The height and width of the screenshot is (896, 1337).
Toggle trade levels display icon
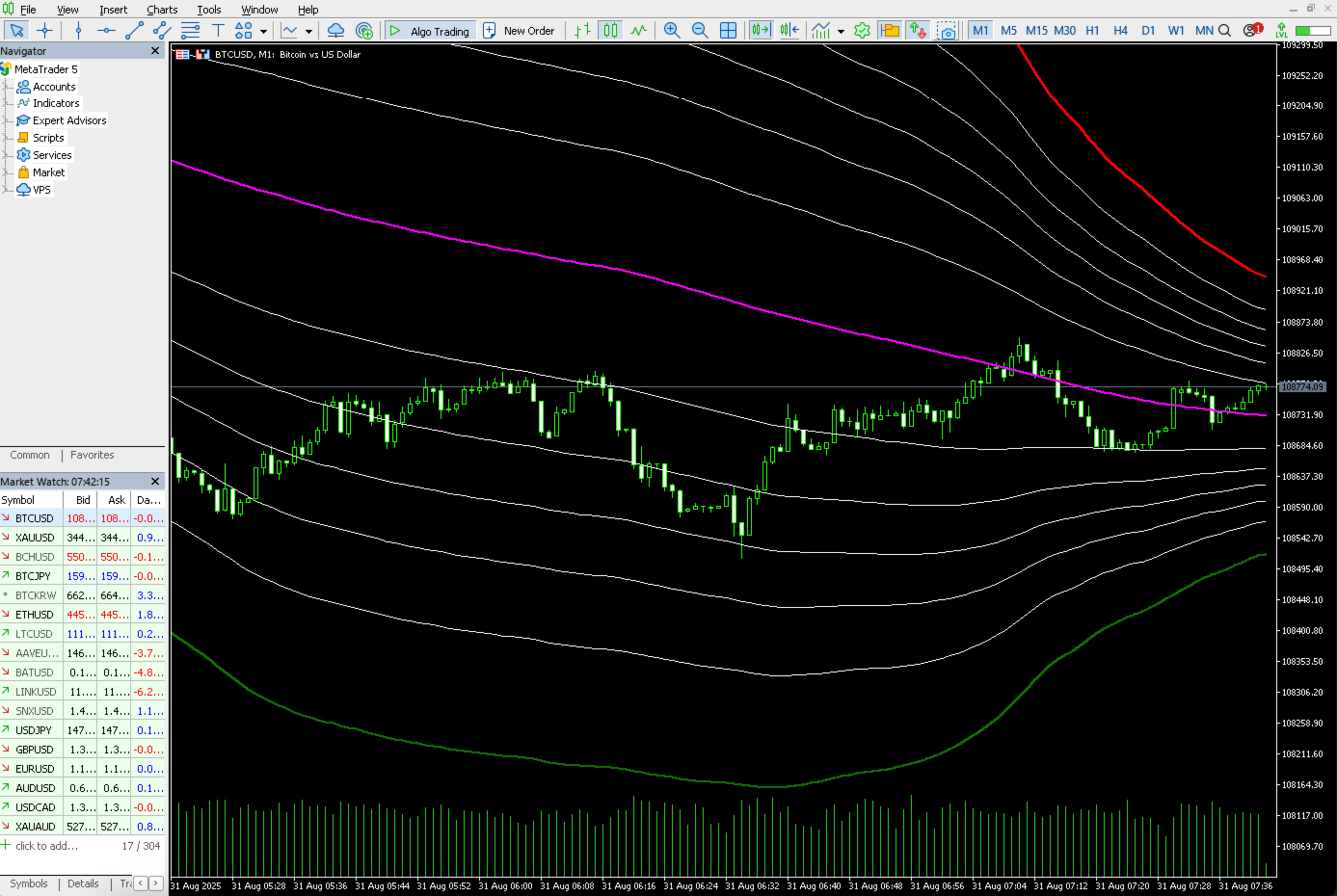click(918, 31)
